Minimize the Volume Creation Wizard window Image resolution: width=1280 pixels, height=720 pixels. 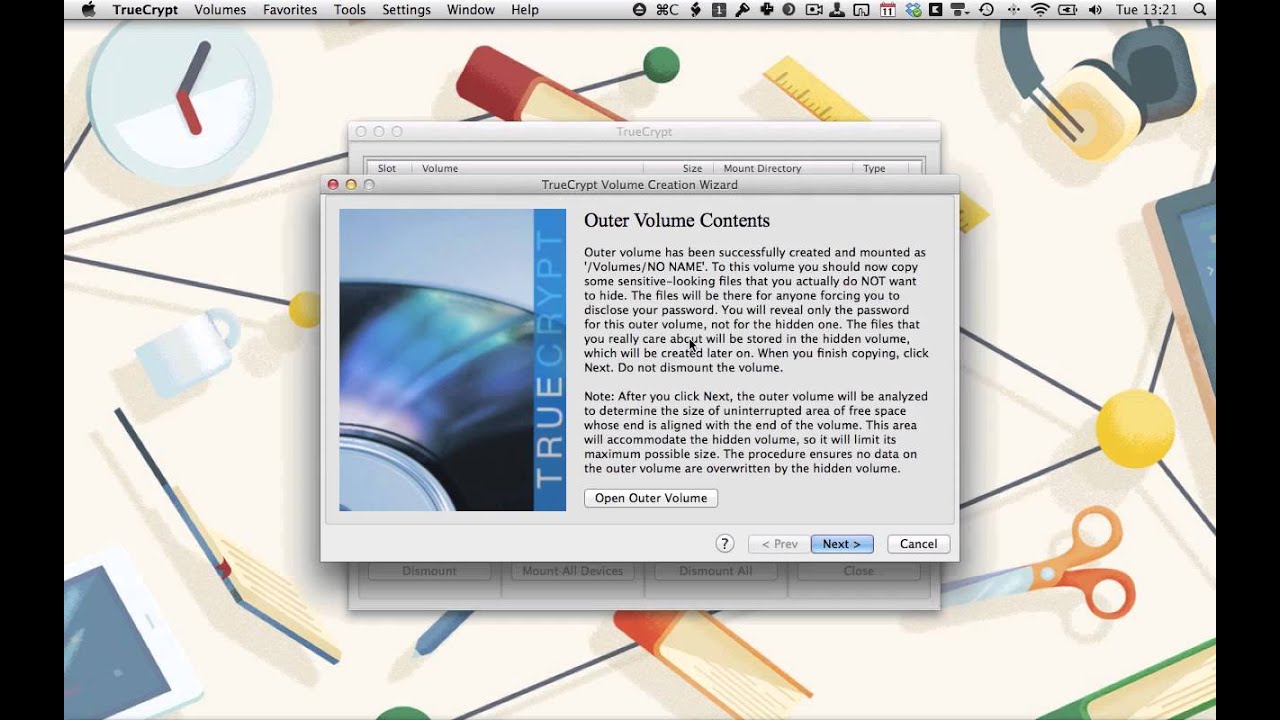click(351, 185)
